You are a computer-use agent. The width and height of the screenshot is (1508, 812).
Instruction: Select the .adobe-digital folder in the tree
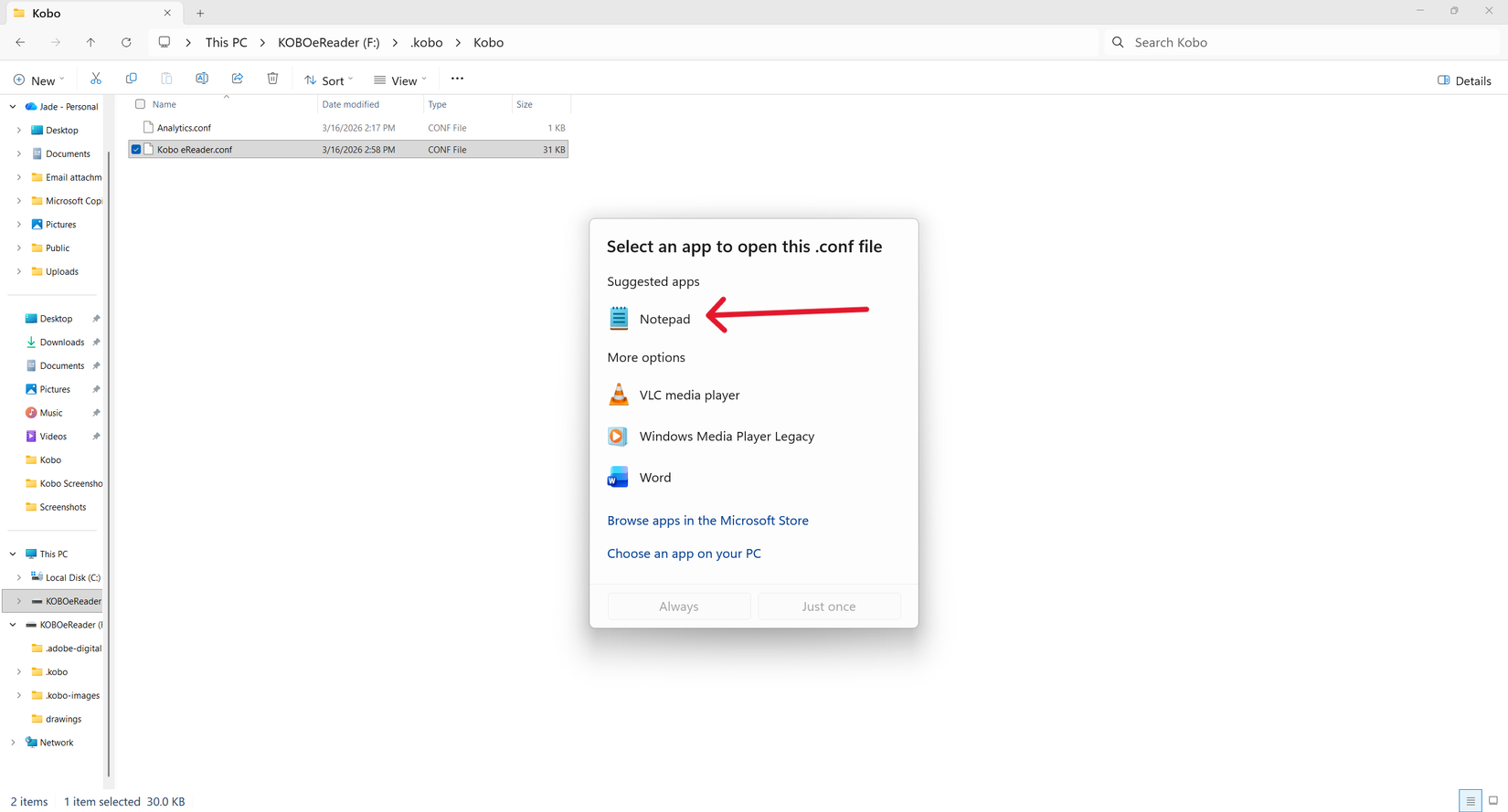73,649
